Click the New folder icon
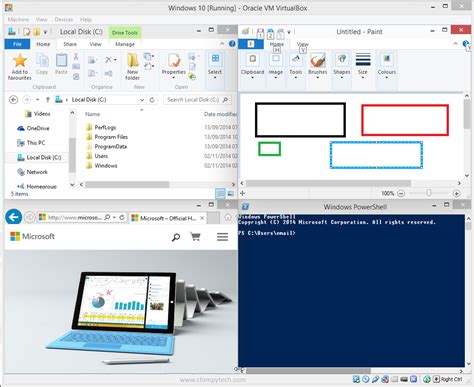 133,61
